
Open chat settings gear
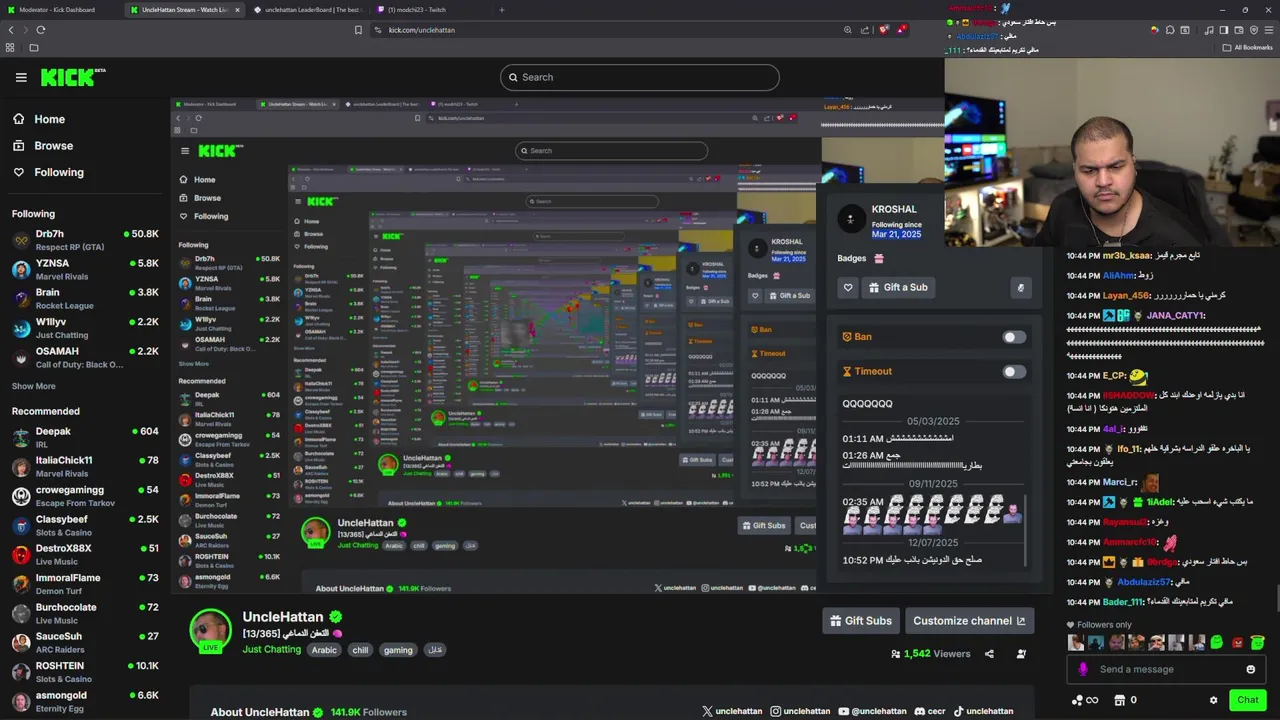coord(1213,700)
